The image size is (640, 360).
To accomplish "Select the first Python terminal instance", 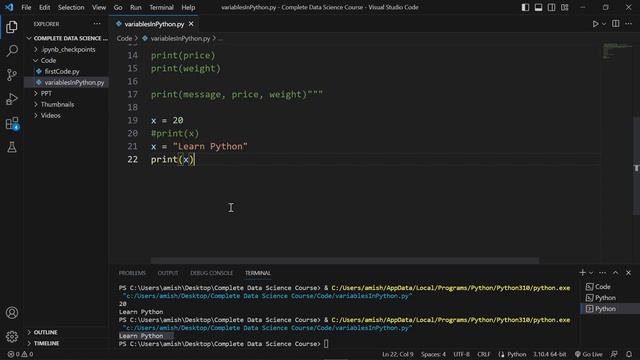I will tap(610, 298).
